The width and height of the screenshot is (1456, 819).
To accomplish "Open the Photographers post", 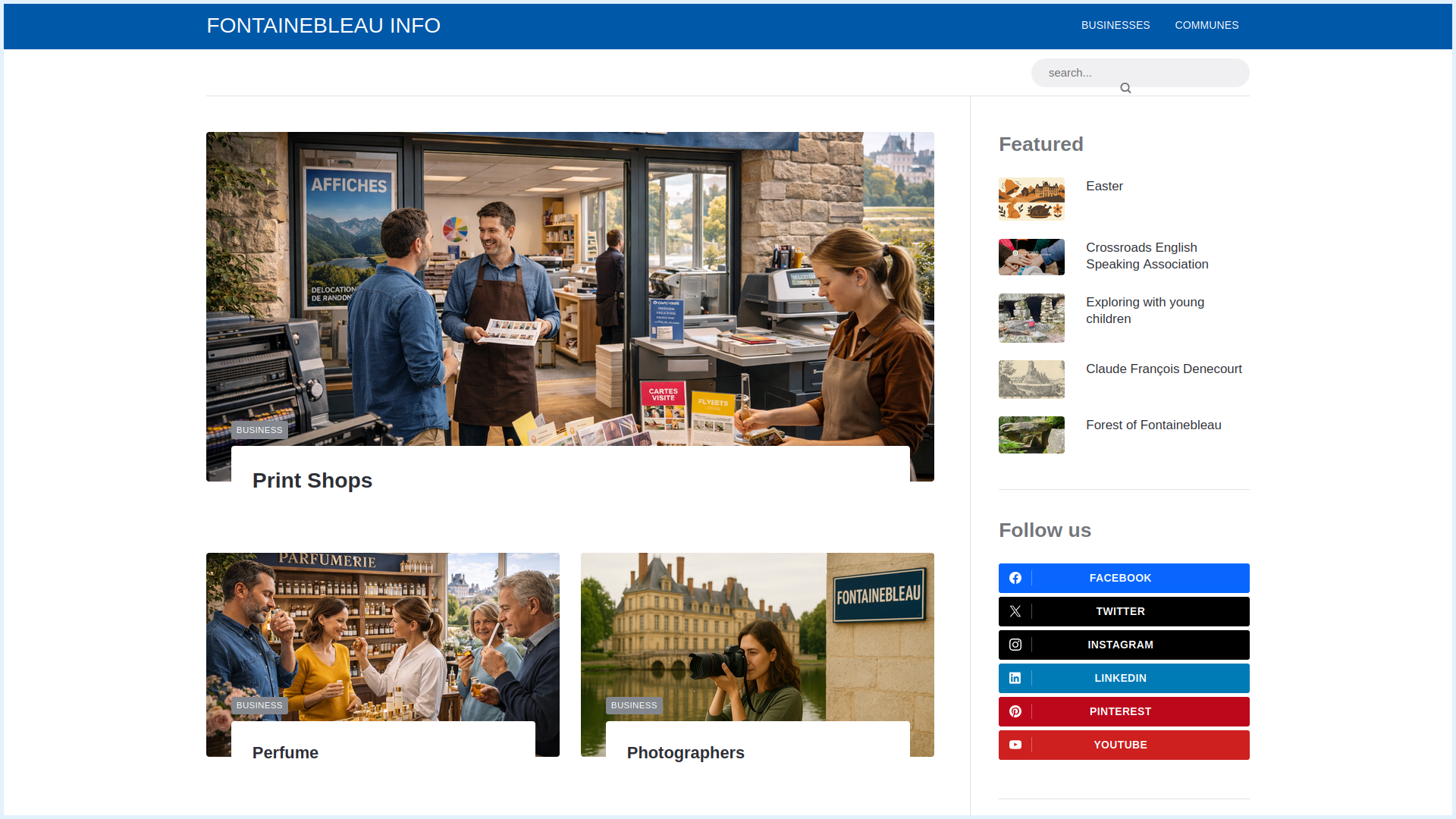I will [x=685, y=752].
